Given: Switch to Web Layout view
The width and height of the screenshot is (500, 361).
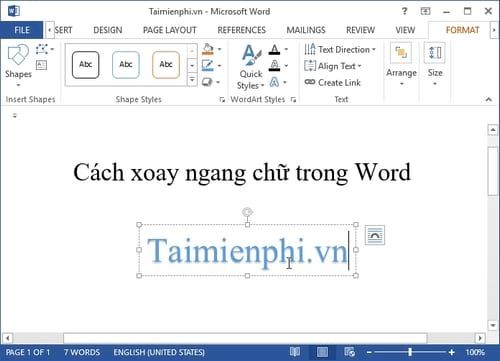Looking at the screenshot, I should pyautogui.click(x=349, y=352).
